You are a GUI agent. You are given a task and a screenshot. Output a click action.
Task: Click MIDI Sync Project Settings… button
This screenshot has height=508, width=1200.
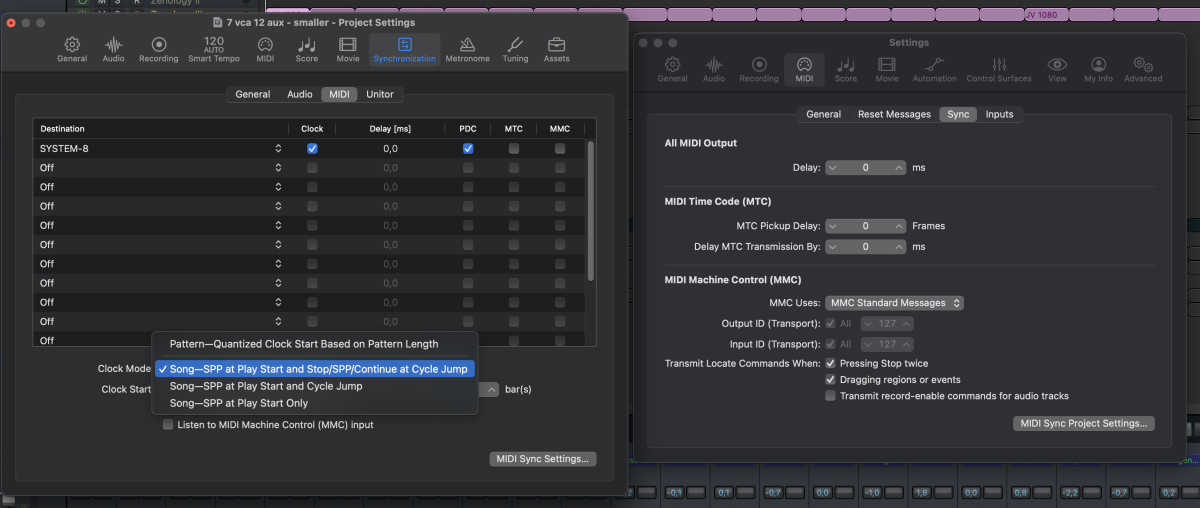click(1084, 423)
